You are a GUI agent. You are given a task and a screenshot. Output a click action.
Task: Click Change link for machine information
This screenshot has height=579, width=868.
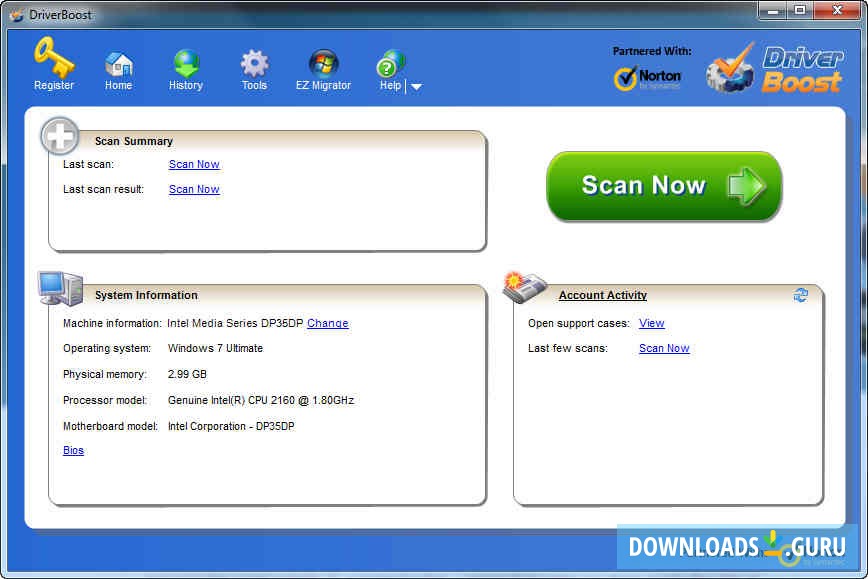point(328,323)
